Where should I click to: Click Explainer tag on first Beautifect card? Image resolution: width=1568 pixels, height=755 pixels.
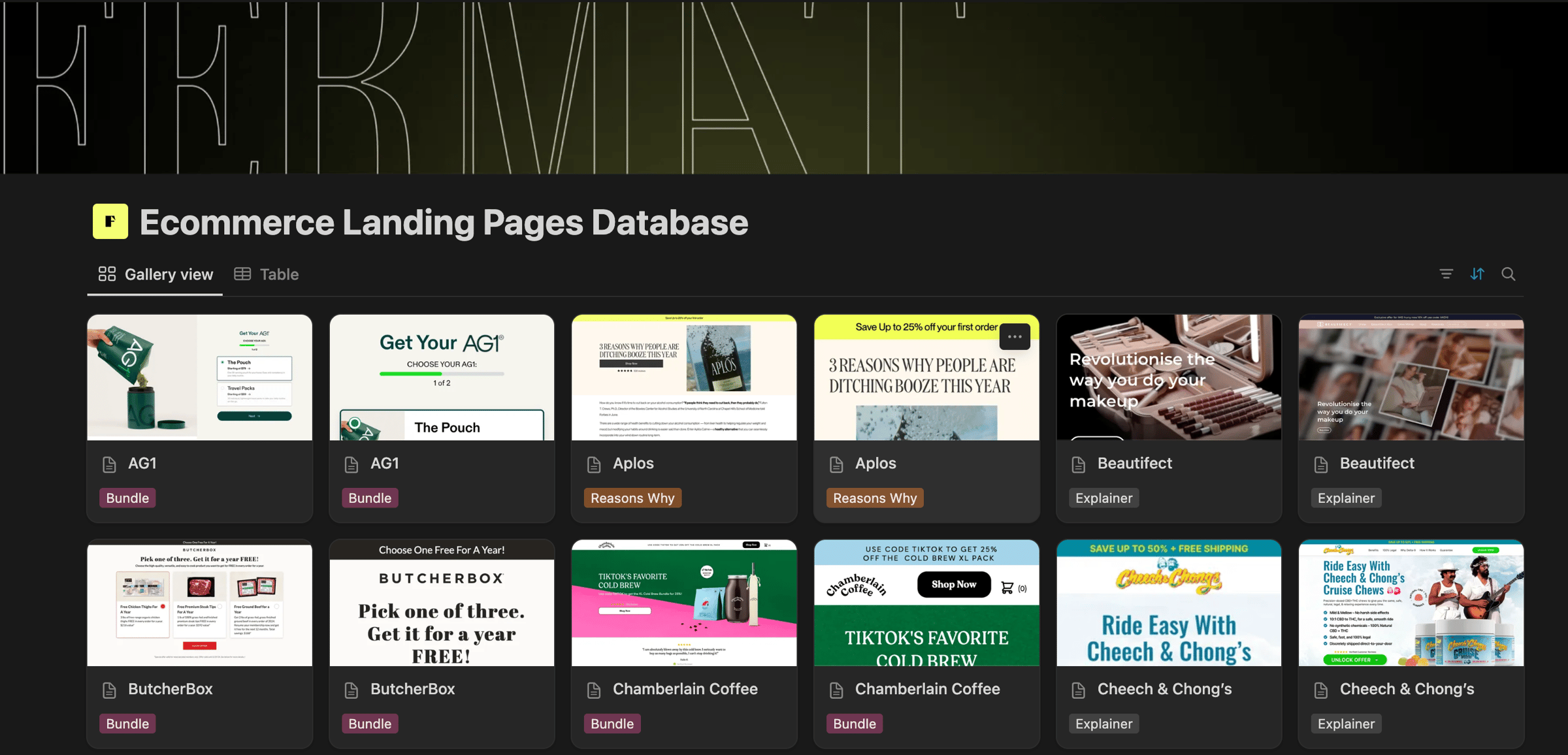pos(1104,498)
